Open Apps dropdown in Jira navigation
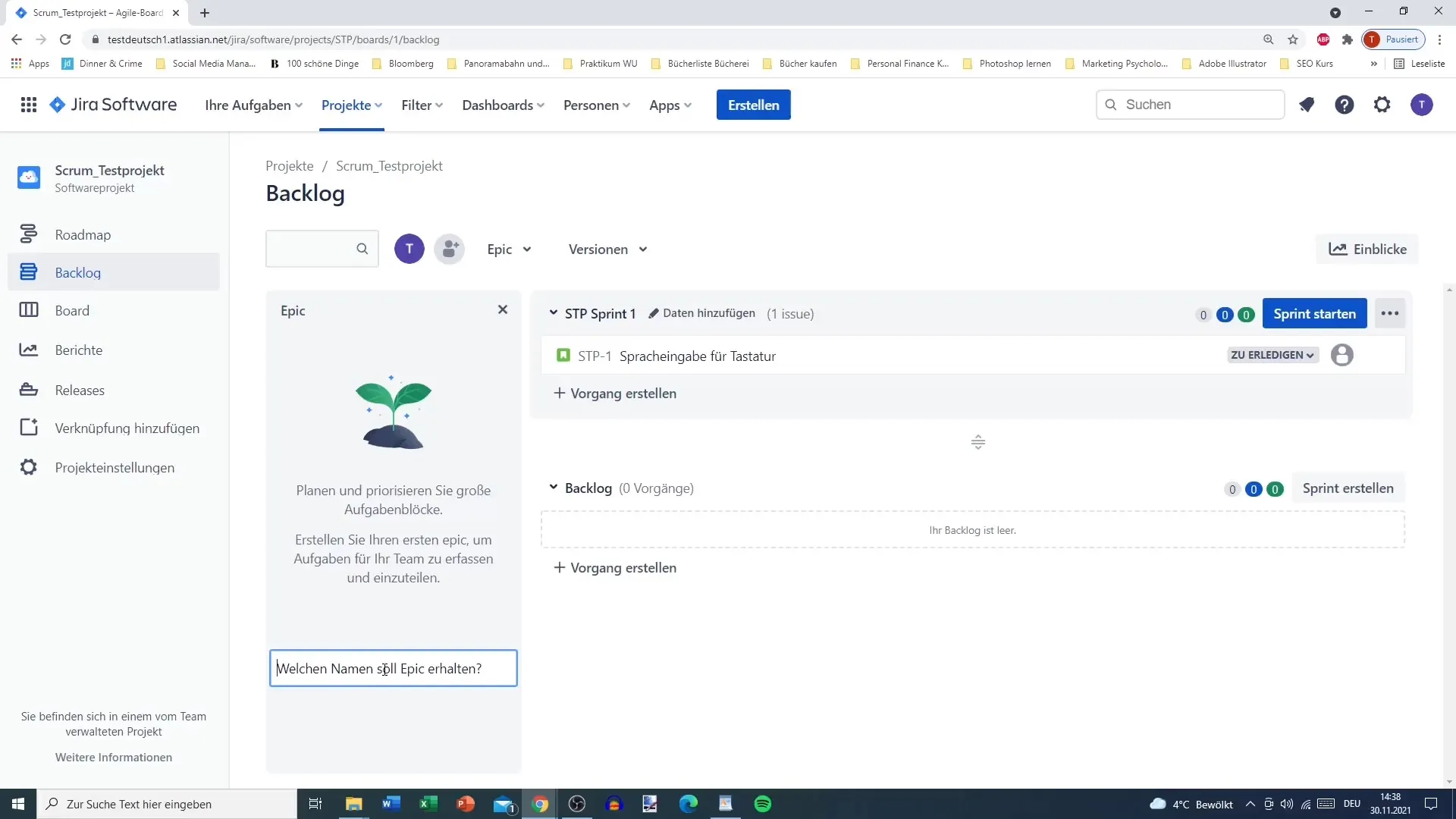The height and width of the screenshot is (819, 1456). (670, 105)
